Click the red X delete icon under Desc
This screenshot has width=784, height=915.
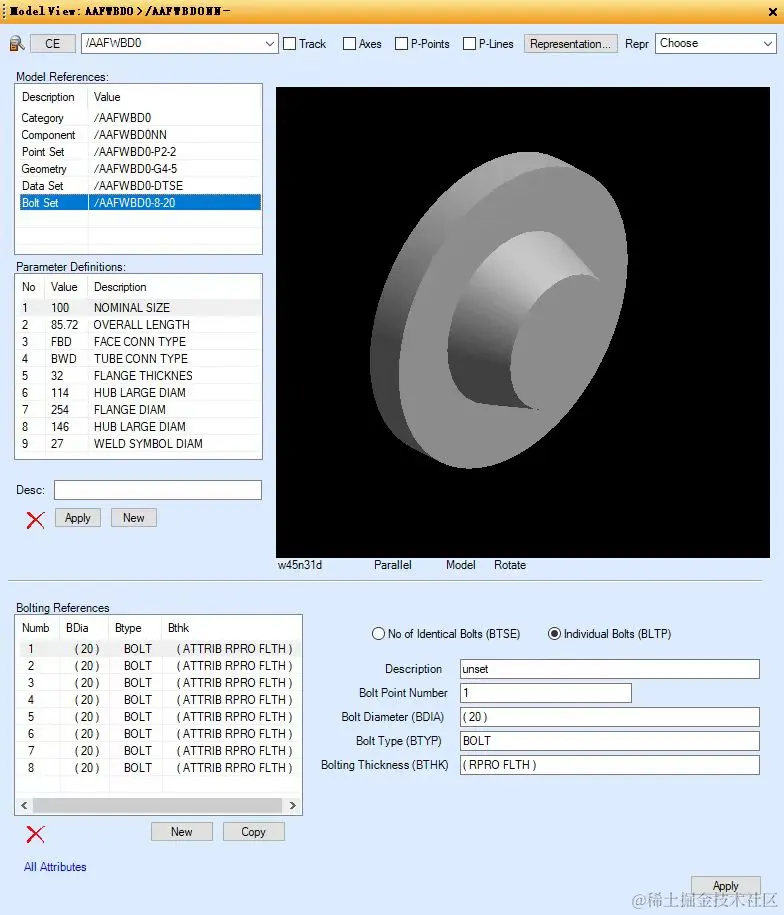point(36,519)
